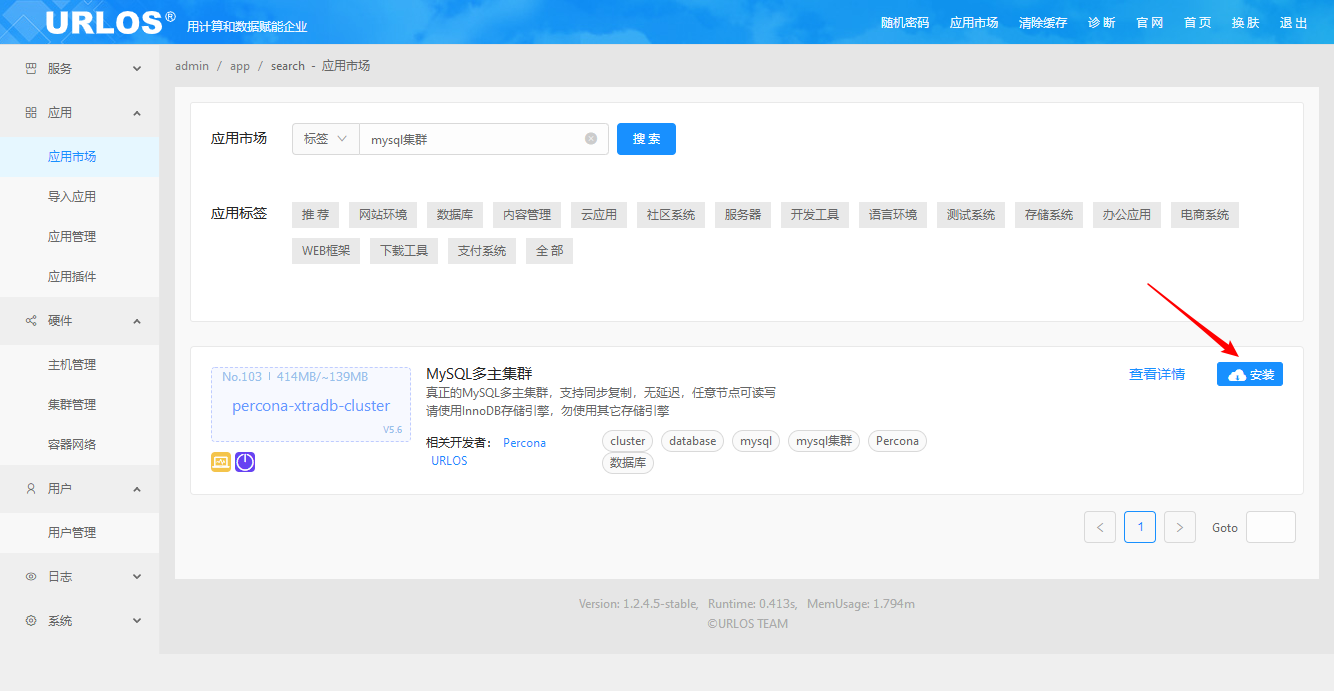
Task: Select the 办公应用 tag
Action: 1127,215
